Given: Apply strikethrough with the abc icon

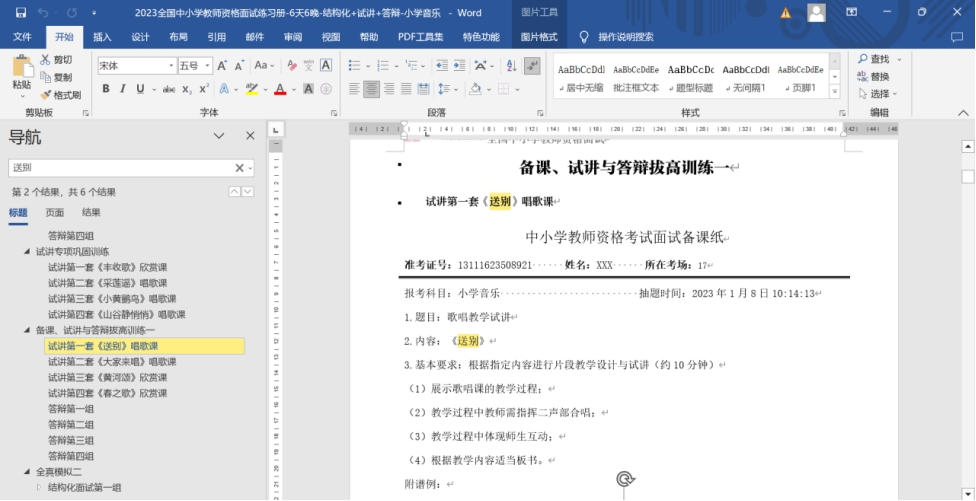Looking at the screenshot, I should click(x=169, y=89).
